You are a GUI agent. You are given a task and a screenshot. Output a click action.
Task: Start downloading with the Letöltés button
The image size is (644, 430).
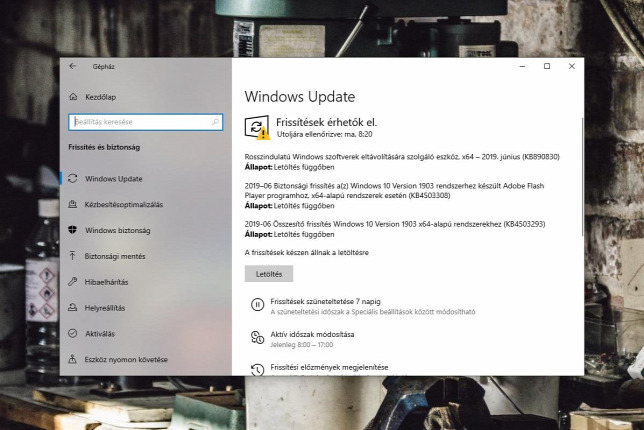(x=269, y=274)
